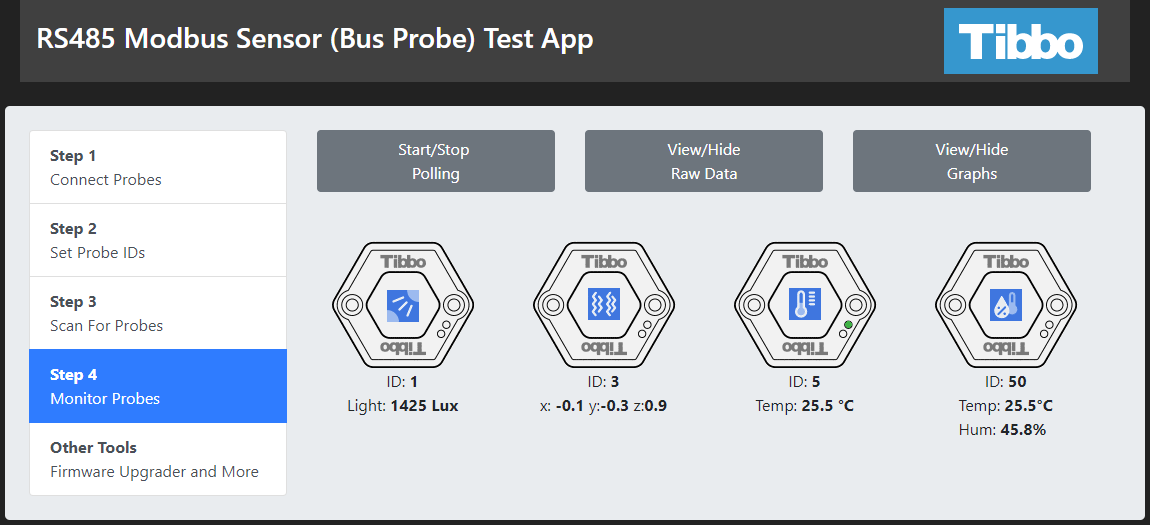1150x525 pixels.
Task: Click the Tibbo logo in header
Action: [x=1020, y=41]
